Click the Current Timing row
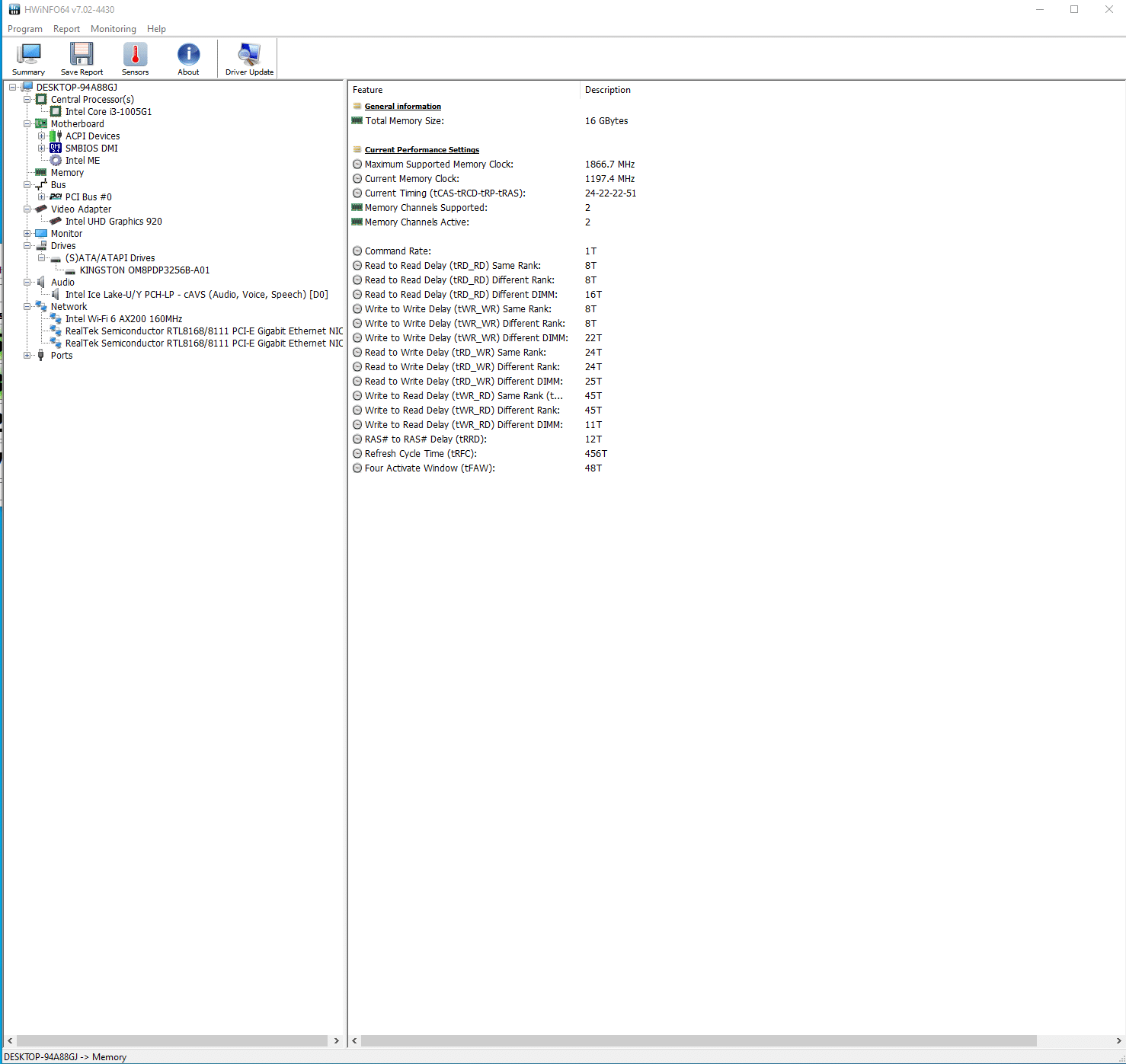This screenshot has height=1064, width=1126. coord(737,193)
